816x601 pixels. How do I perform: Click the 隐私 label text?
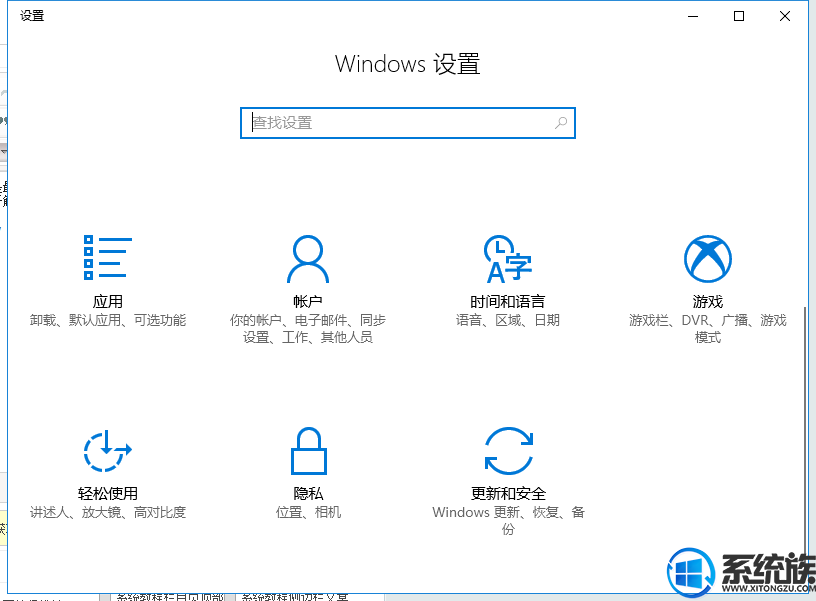[x=308, y=493]
